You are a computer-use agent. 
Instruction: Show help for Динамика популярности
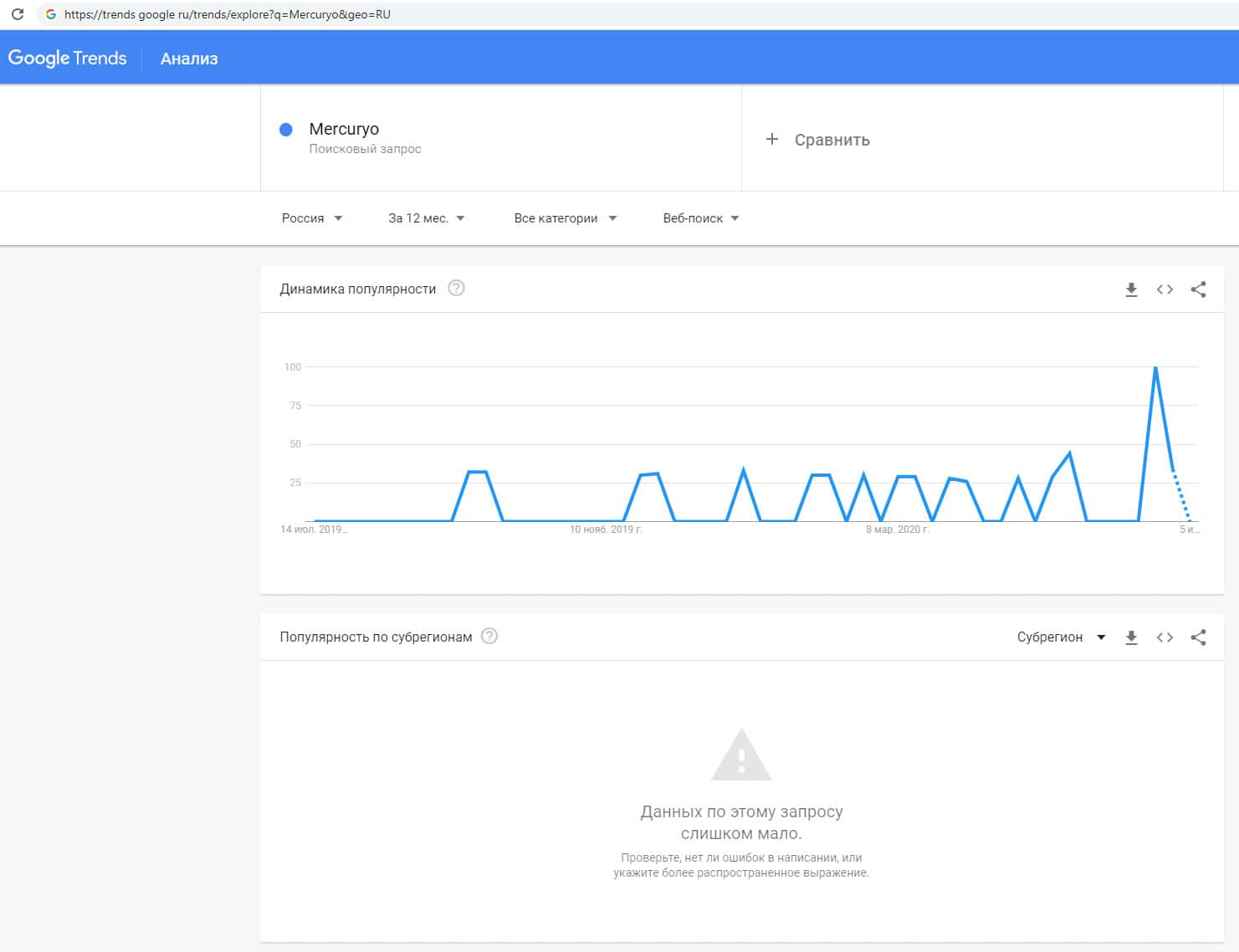click(x=456, y=289)
